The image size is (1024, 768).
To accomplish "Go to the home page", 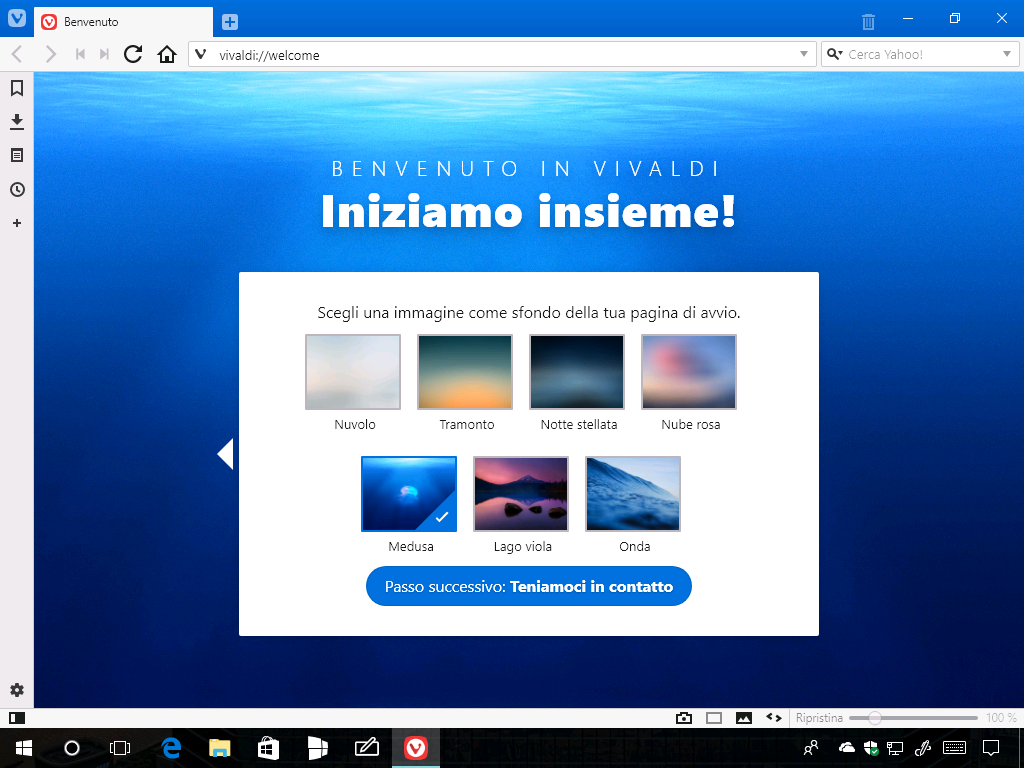I will pos(167,54).
